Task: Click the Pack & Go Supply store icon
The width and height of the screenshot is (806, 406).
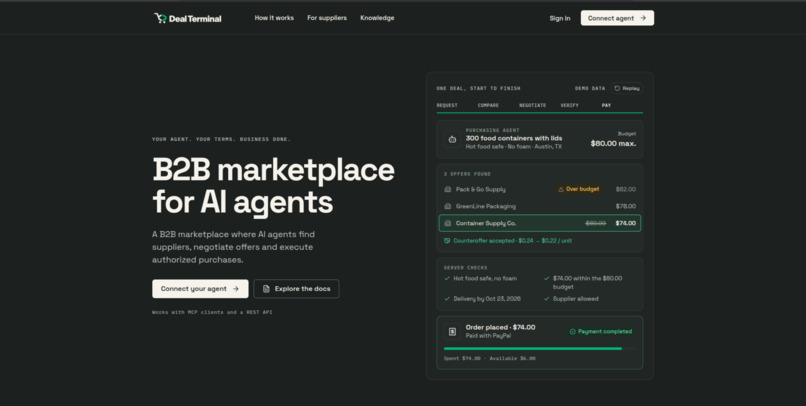Action: [x=447, y=189]
